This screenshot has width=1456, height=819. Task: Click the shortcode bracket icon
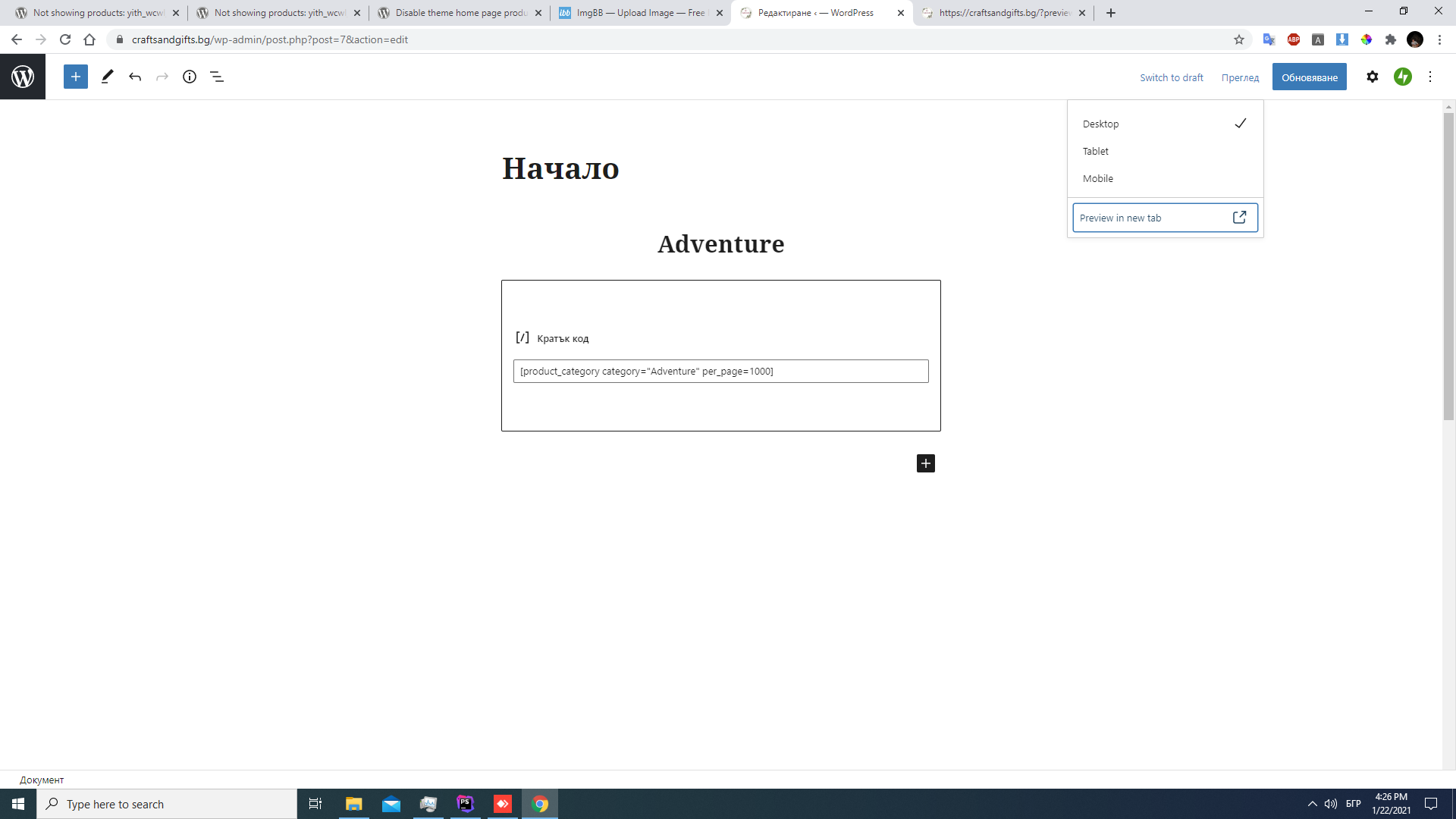pos(522,337)
